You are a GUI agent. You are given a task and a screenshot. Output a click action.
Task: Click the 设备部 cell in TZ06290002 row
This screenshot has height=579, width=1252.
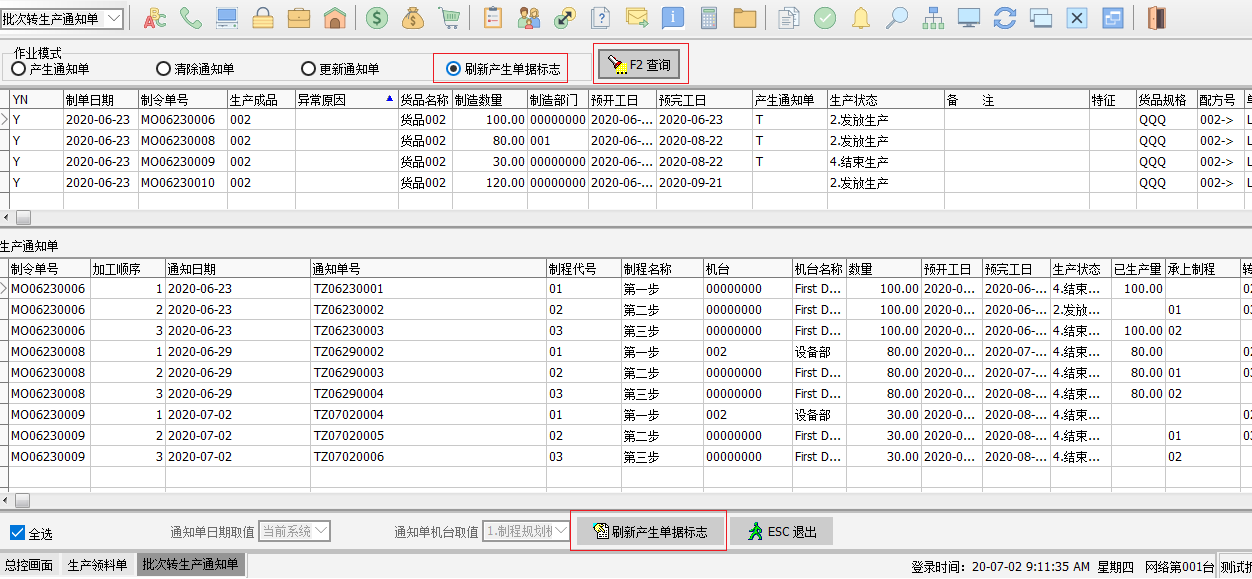[818, 352]
